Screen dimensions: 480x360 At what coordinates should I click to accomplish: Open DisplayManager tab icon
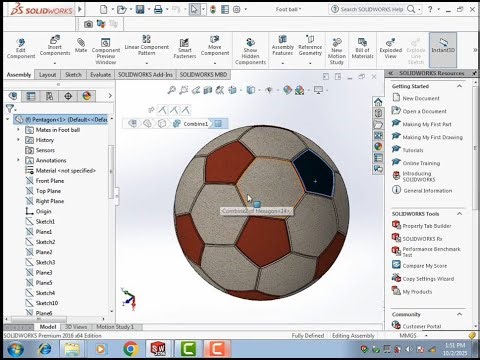pyautogui.click(x=87, y=96)
